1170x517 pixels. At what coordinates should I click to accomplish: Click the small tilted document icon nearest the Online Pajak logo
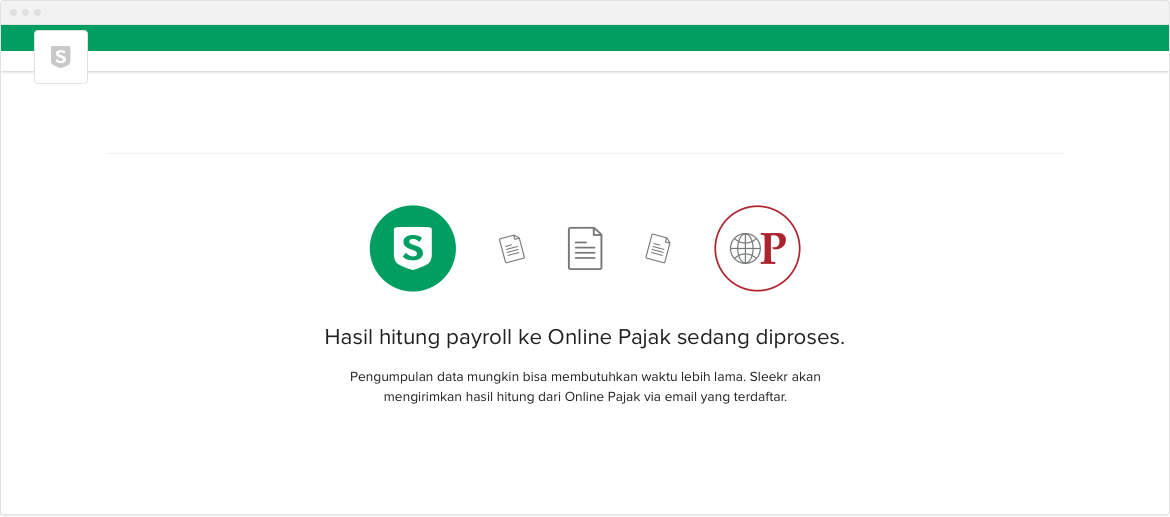pos(658,248)
